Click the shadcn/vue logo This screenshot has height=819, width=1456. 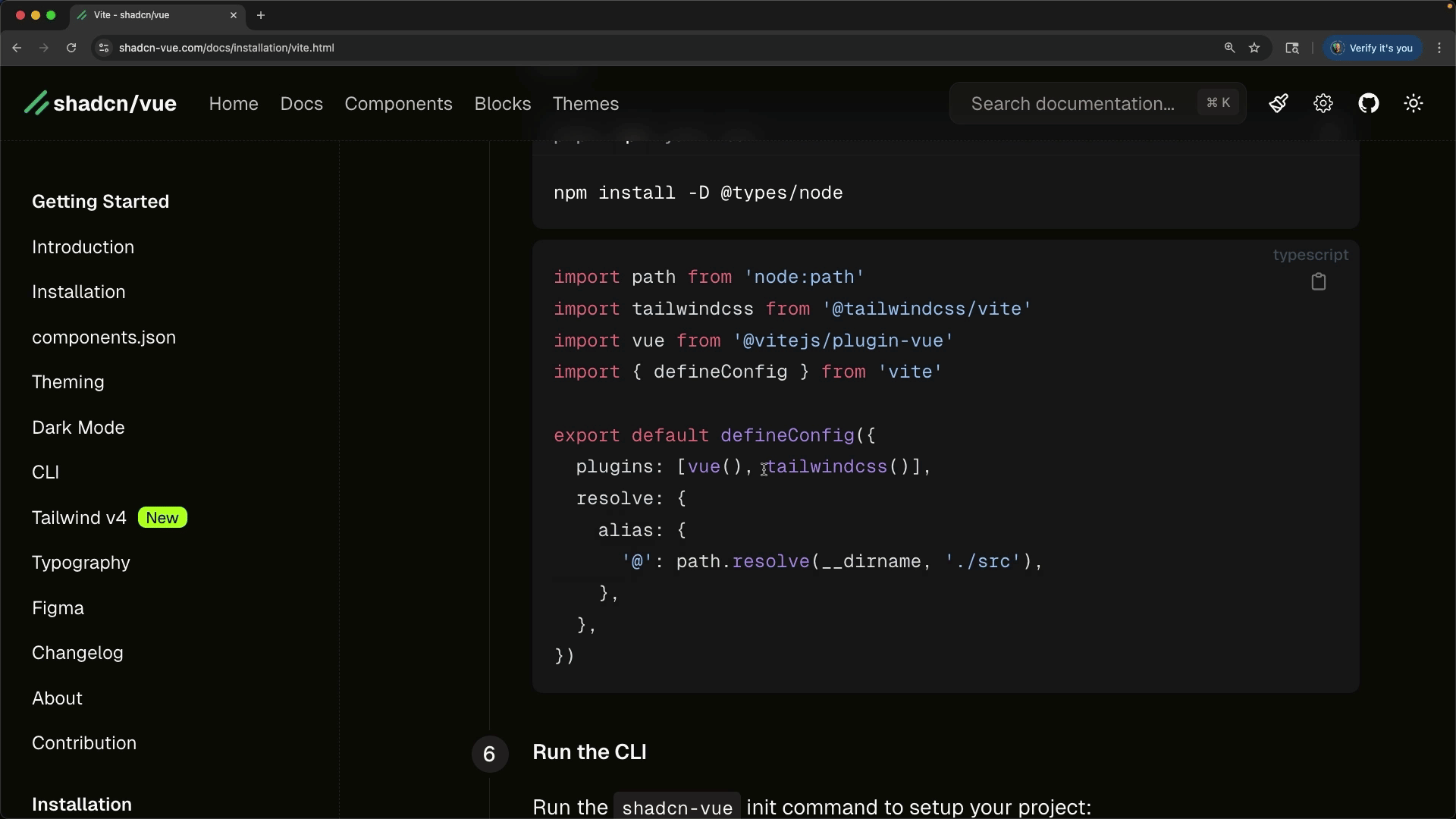pyautogui.click(x=100, y=103)
